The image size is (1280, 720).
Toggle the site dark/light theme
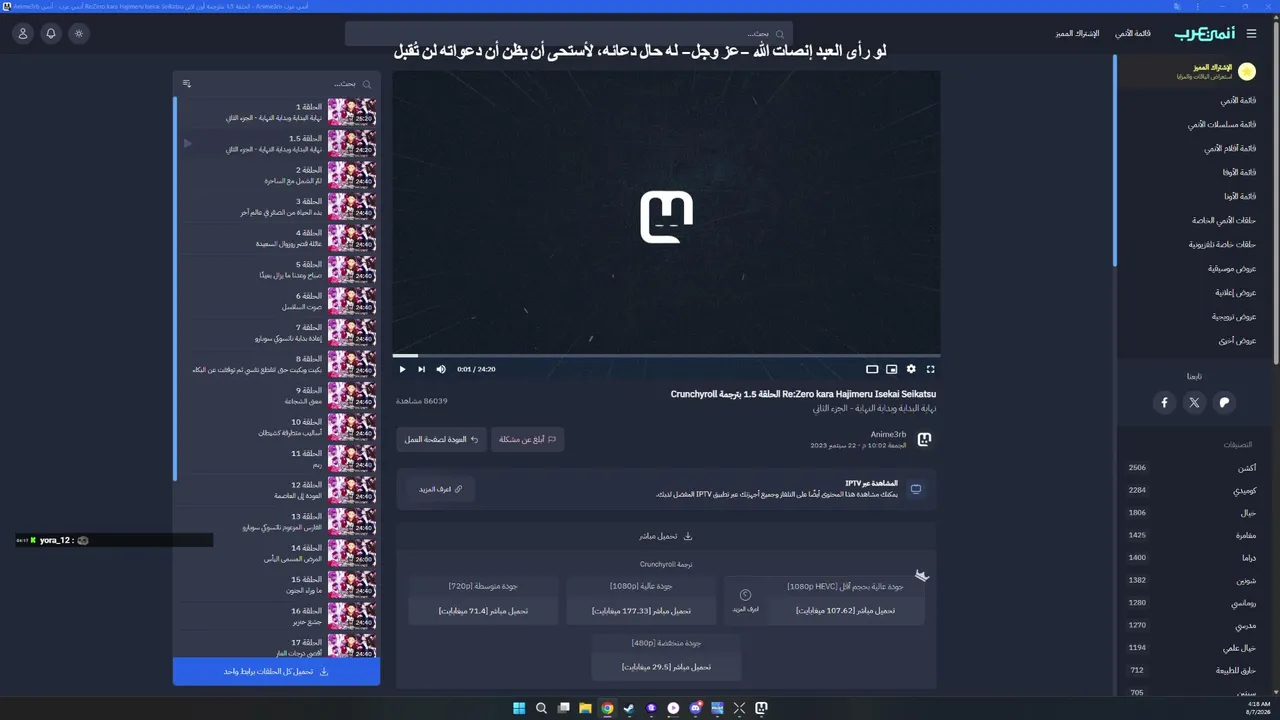click(x=79, y=33)
